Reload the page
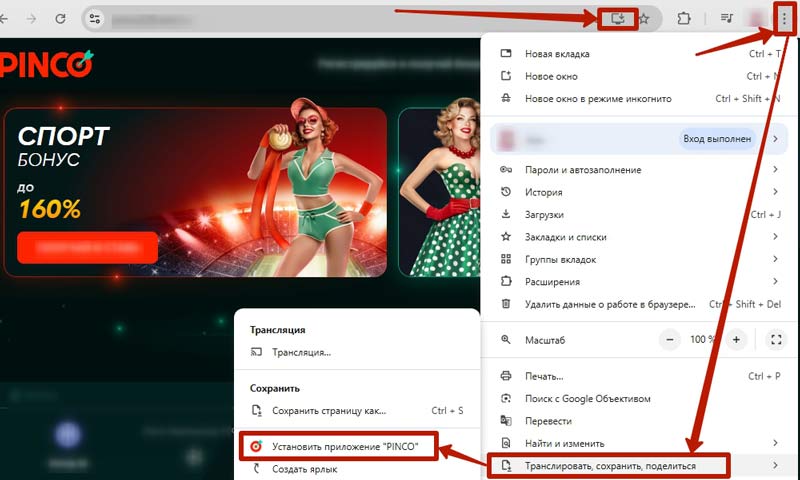 tap(61, 18)
